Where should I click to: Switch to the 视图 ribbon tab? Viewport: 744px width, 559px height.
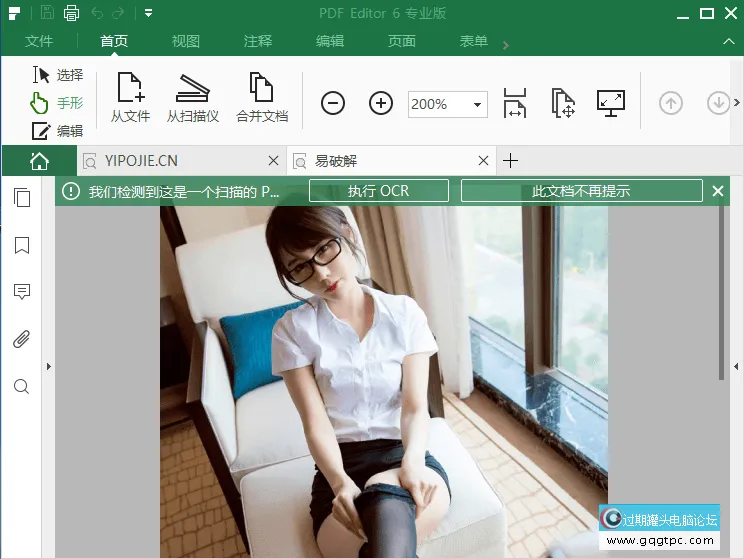point(186,41)
